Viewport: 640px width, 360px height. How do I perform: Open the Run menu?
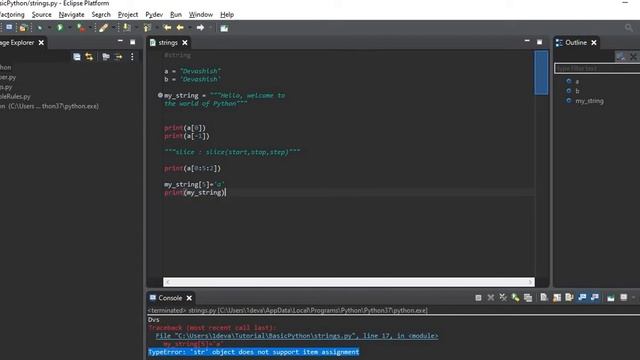click(x=176, y=15)
